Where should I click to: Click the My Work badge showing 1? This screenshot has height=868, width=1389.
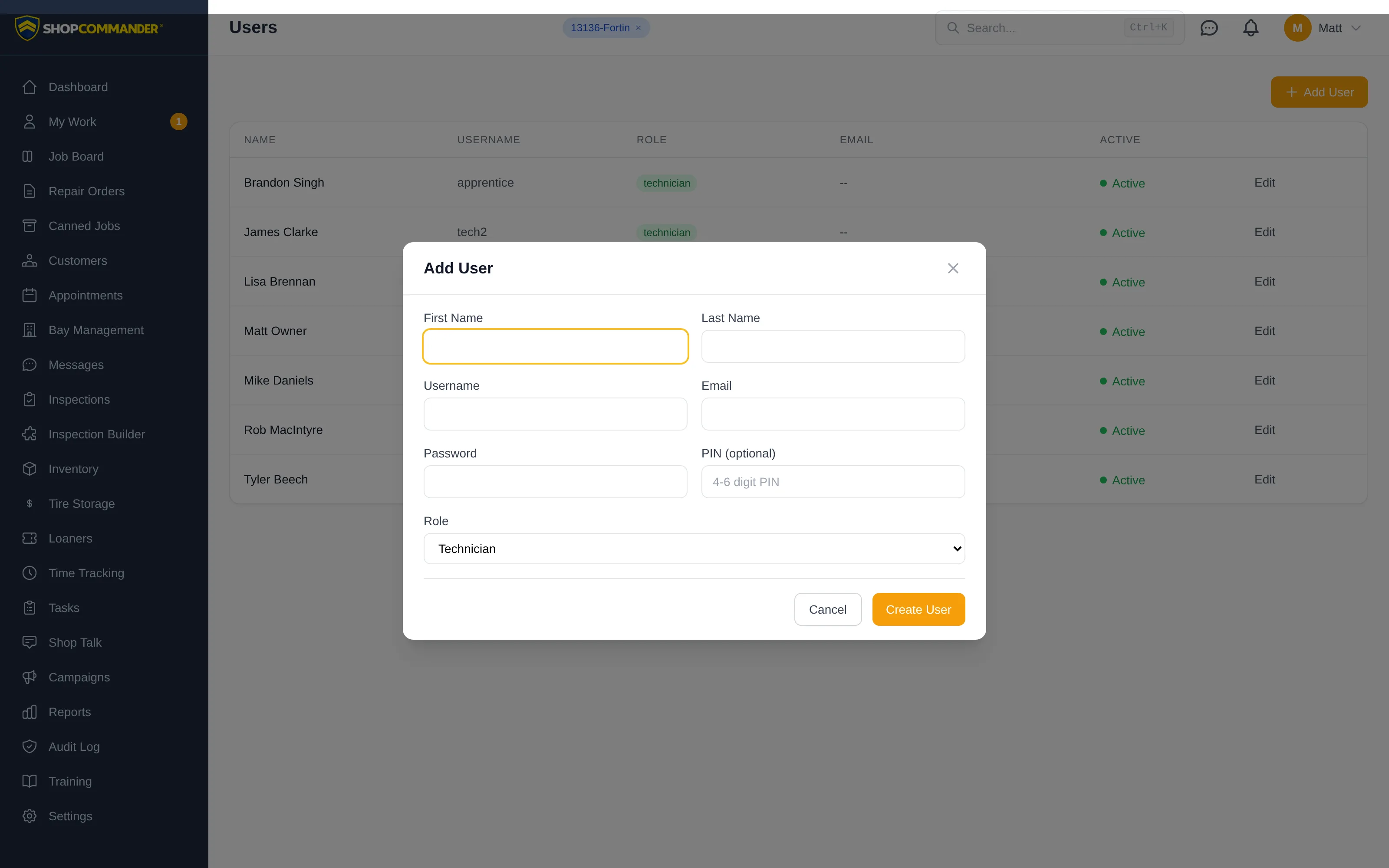pyautogui.click(x=178, y=122)
